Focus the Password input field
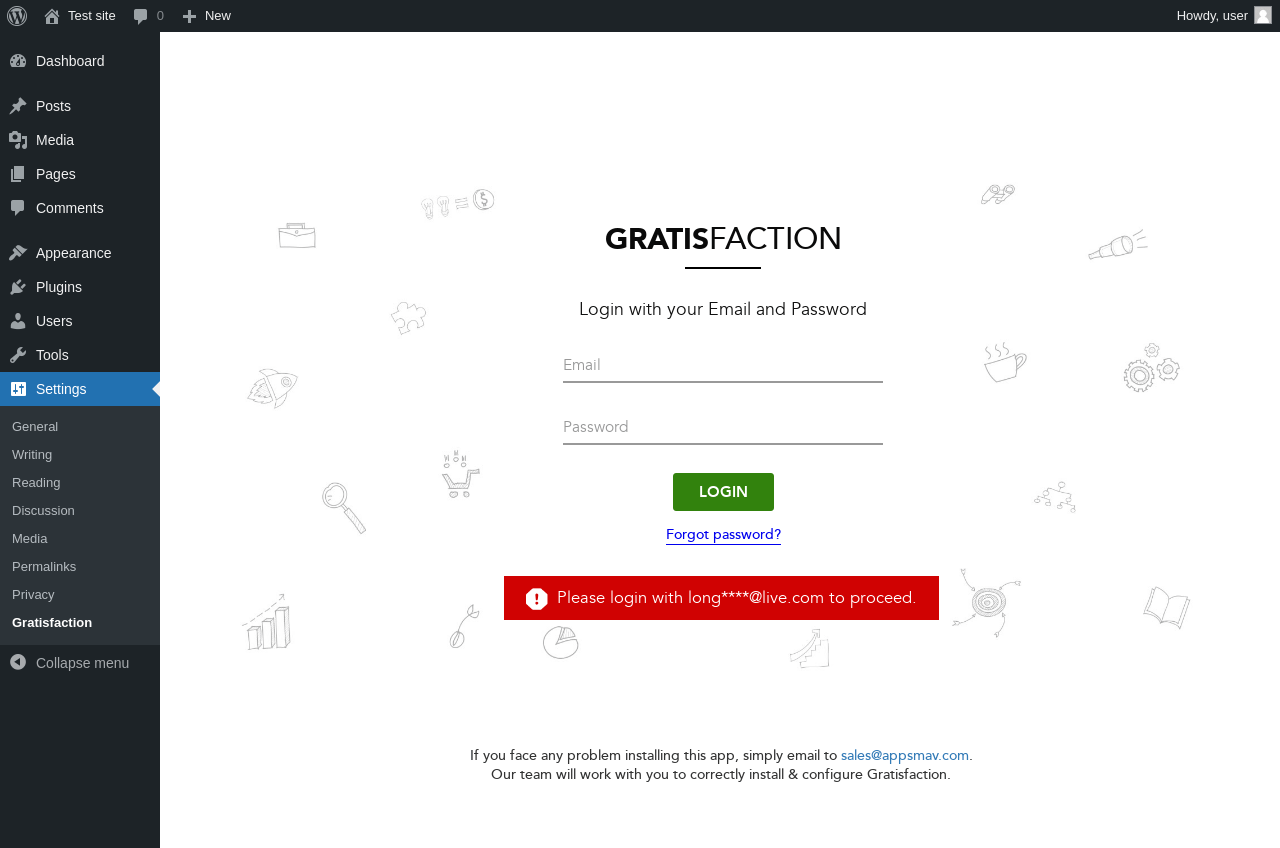This screenshot has width=1280, height=848. (723, 428)
